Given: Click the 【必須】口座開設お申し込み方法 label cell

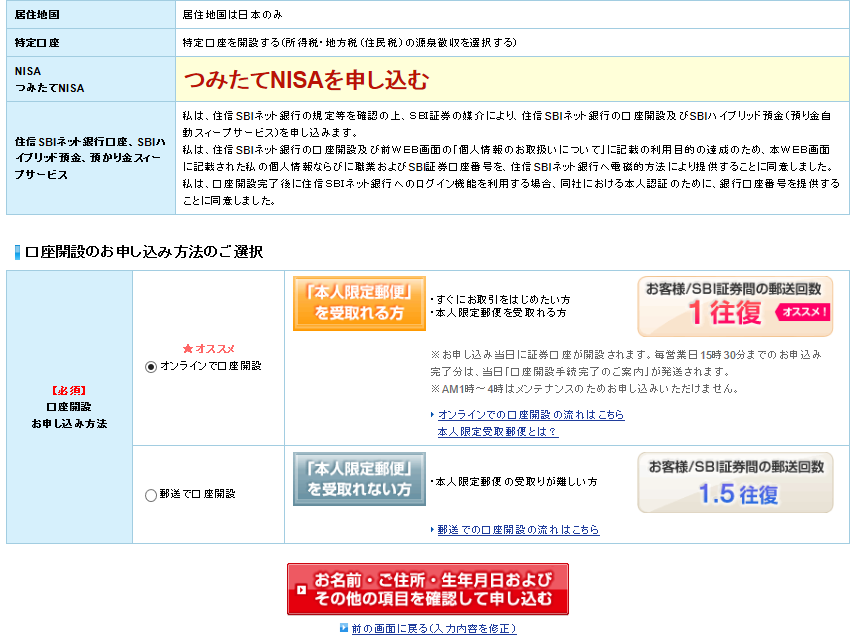Looking at the screenshot, I should click(69, 407).
